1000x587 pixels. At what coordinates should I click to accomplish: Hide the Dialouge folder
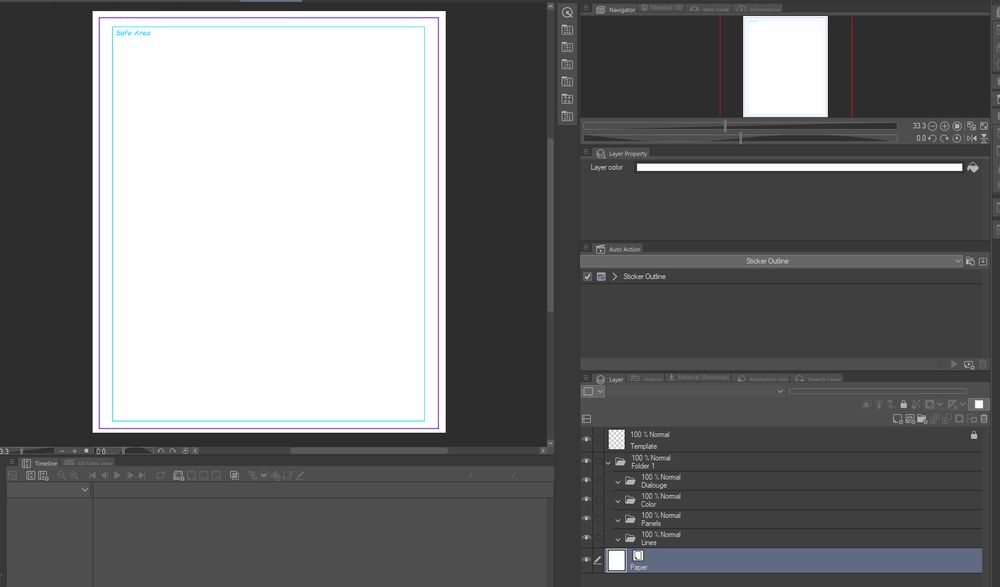coord(586,480)
